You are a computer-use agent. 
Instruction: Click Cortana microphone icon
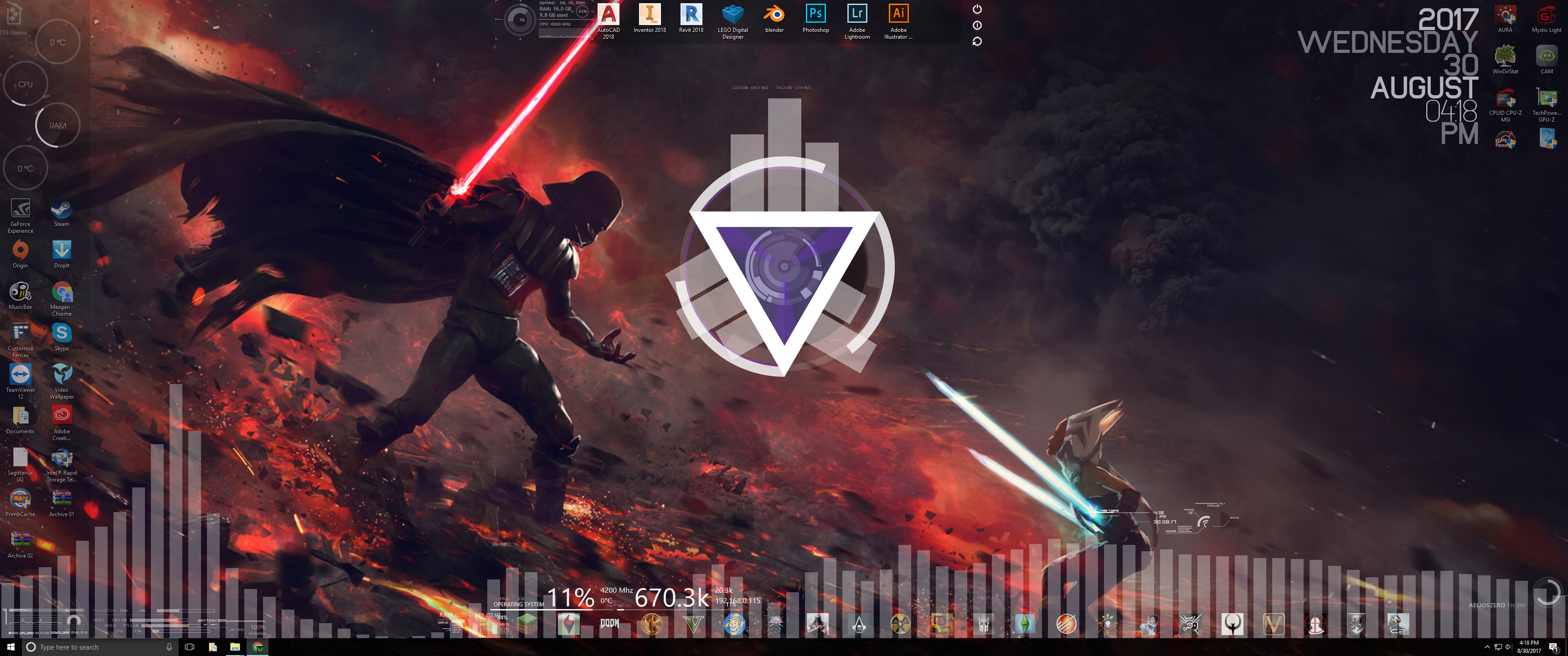coord(169,647)
